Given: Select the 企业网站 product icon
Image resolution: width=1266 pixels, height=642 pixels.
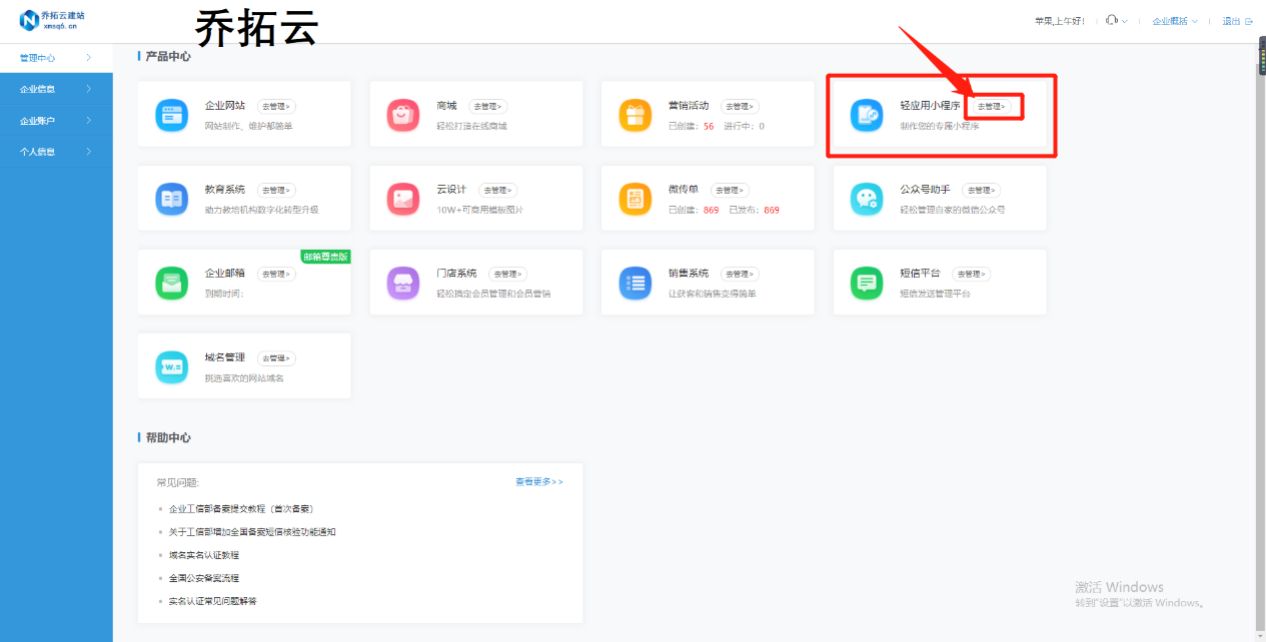Looking at the screenshot, I should pyautogui.click(x=172, y=113).
